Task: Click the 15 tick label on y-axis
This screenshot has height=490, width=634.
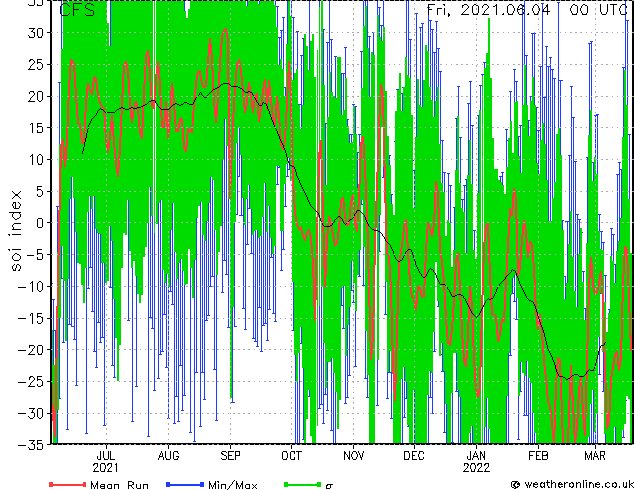Action: 36,128
